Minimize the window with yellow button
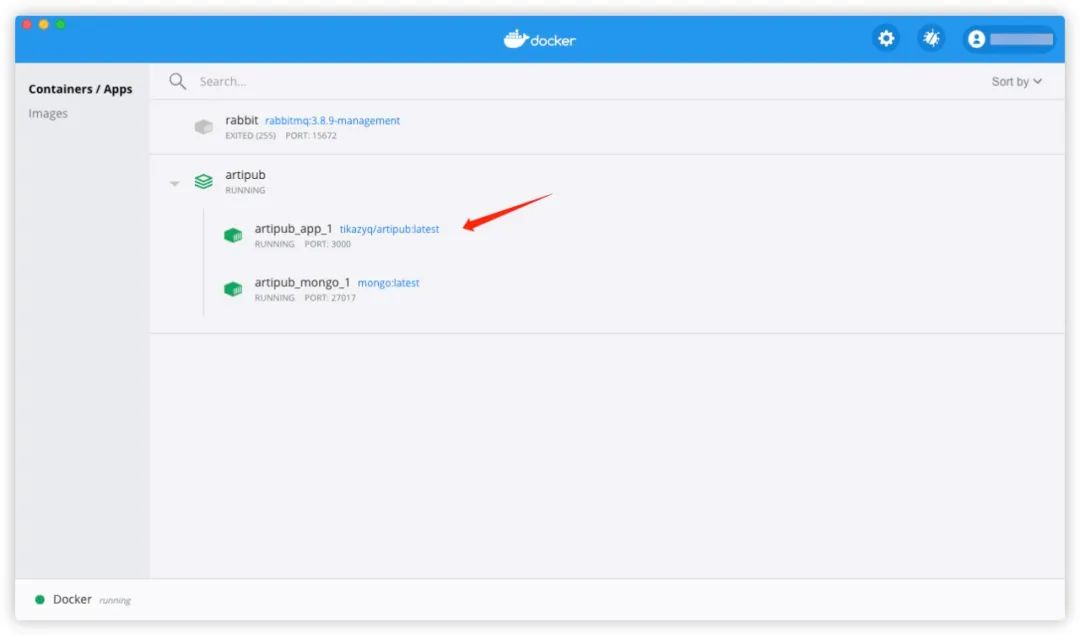Image resolution: width=1080 pixels, height=635 pixels. click(x=43, y=24)
